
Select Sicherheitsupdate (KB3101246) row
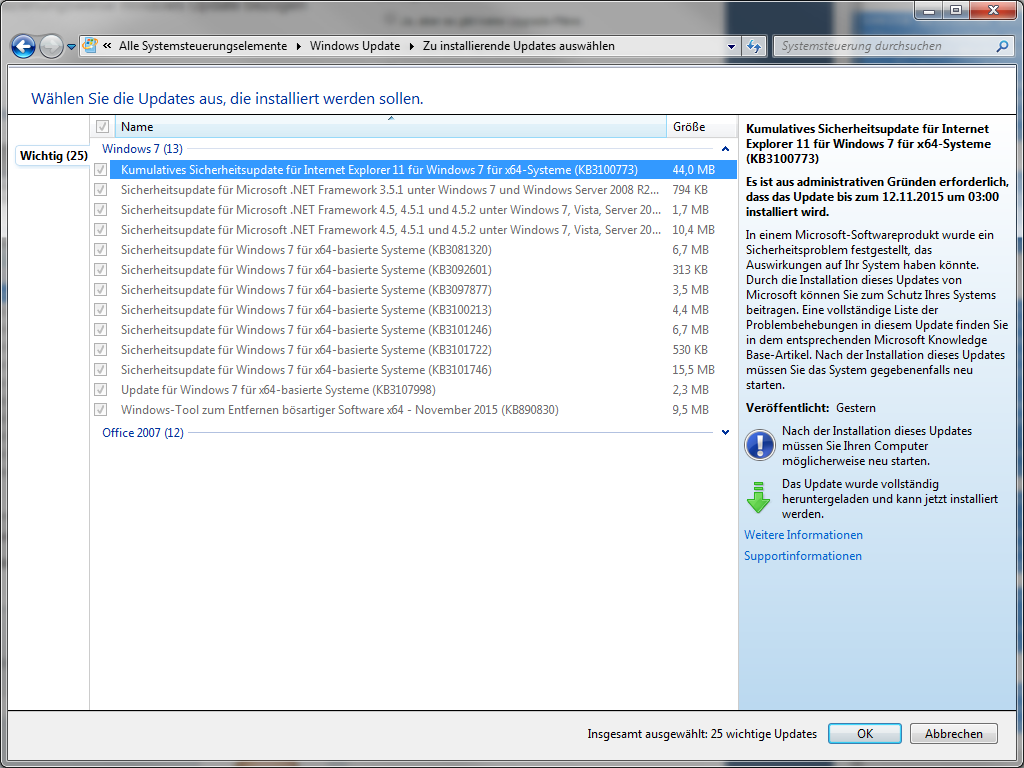[x=423, y=330]
